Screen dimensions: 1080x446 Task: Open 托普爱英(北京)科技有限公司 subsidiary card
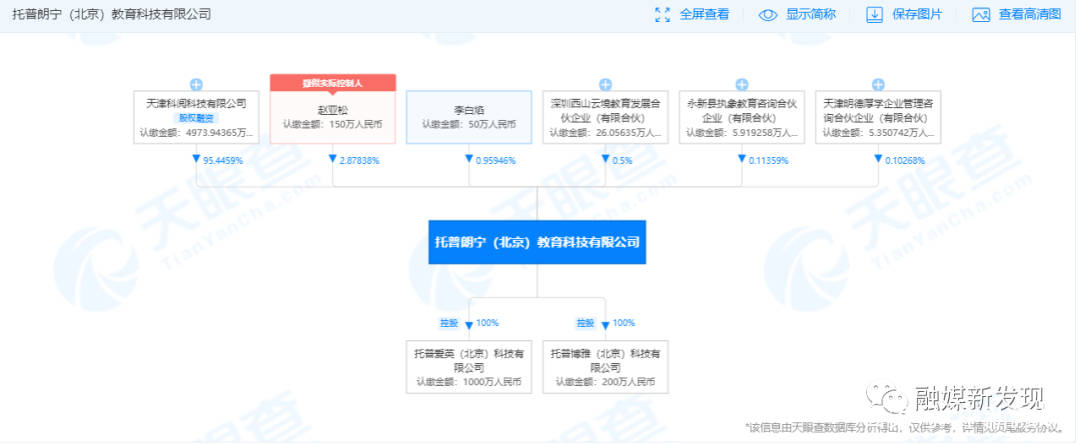pos(469,366)
